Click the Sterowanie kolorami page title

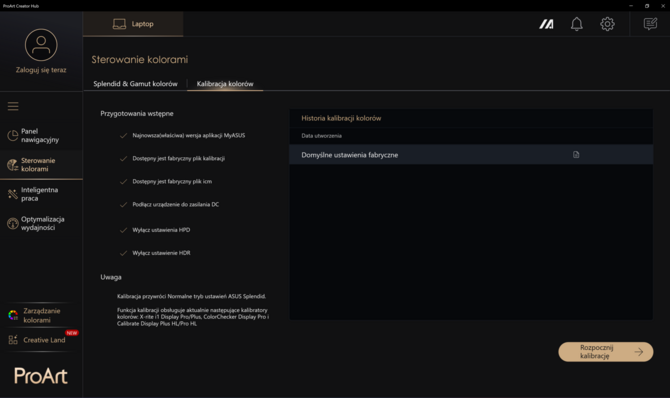[140, 60]
